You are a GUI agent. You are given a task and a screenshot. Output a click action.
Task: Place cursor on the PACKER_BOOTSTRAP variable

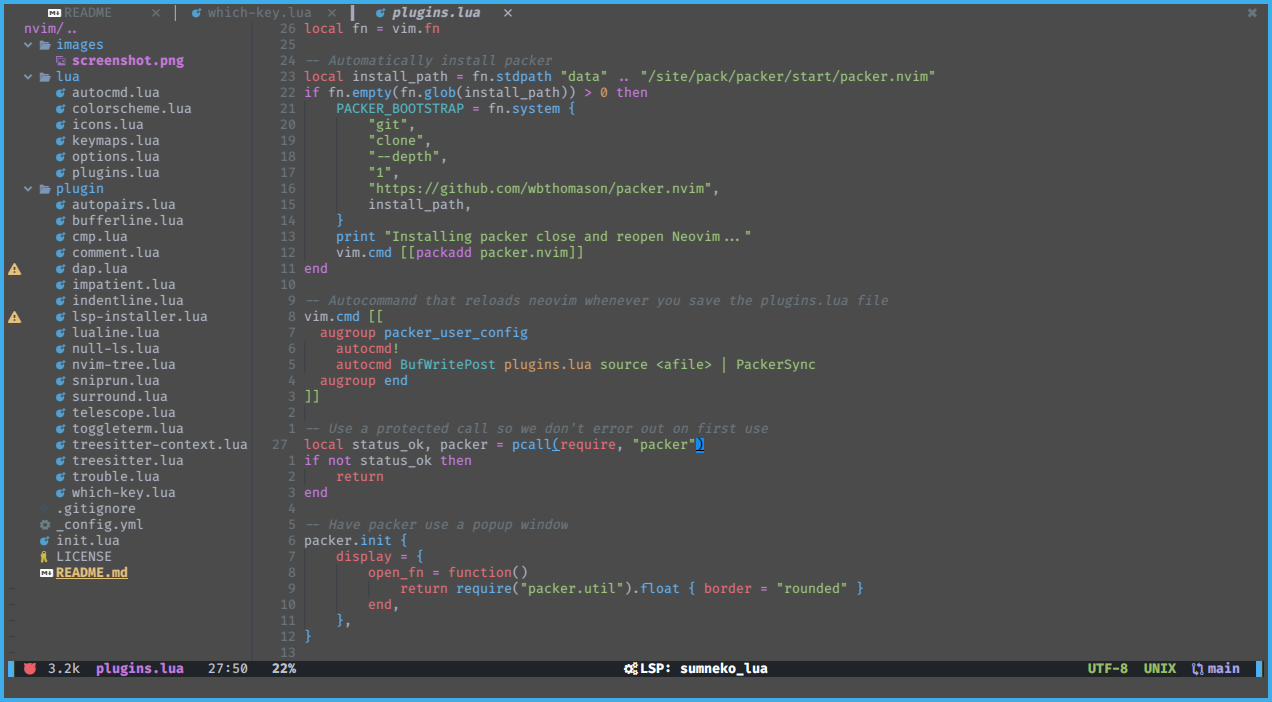400,109
